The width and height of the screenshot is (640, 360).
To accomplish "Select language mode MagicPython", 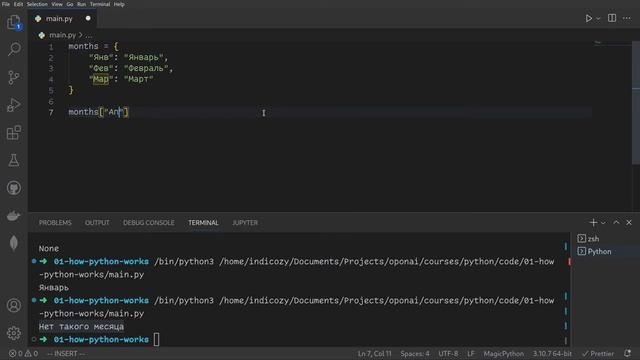I will pyautogui.click(x=504, y=353).
